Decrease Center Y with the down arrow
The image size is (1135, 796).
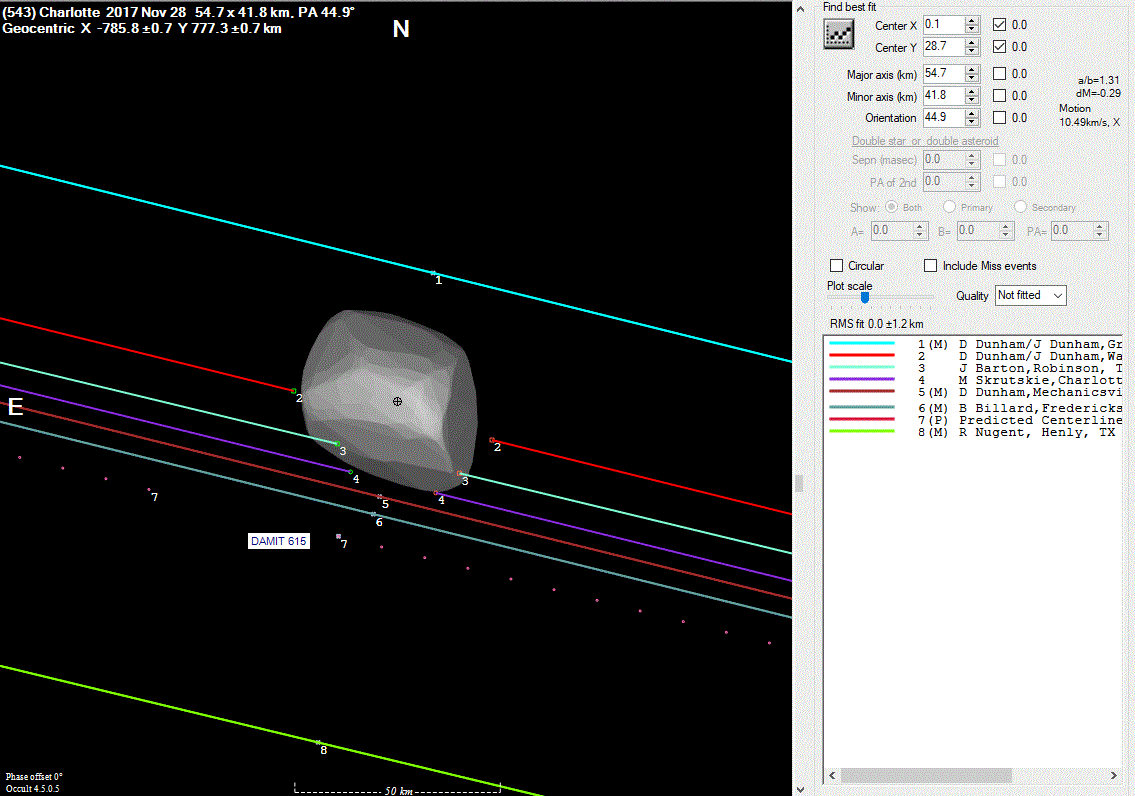(x=972, y=51)
